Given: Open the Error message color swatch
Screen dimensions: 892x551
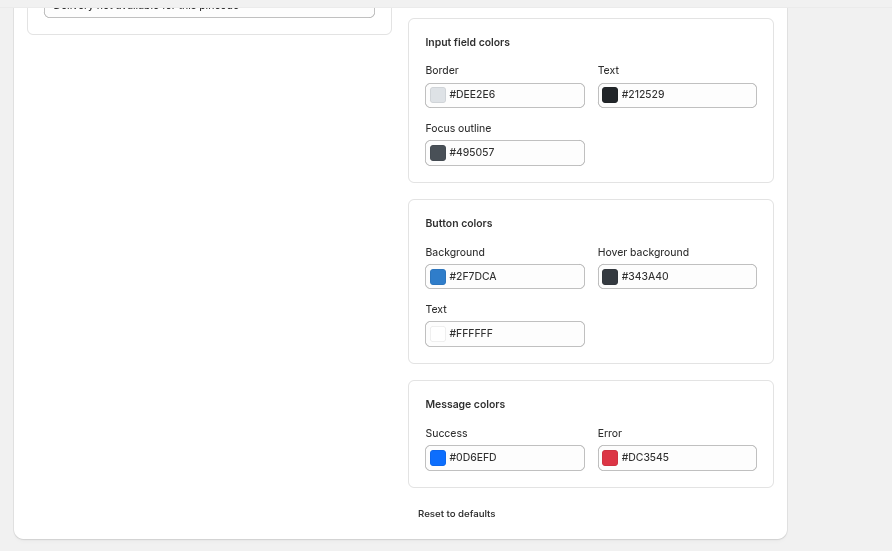Looking at the screenshot, I should (x=610, y=458).
